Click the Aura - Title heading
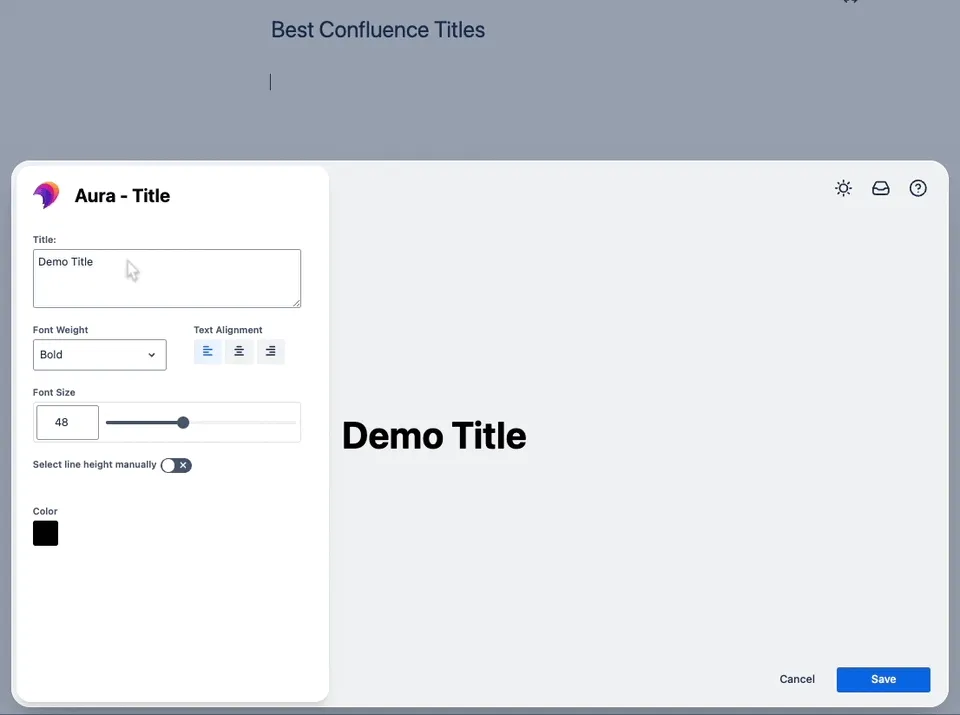The width and height of the screenshot is (960, 715). tap(122, 196)
